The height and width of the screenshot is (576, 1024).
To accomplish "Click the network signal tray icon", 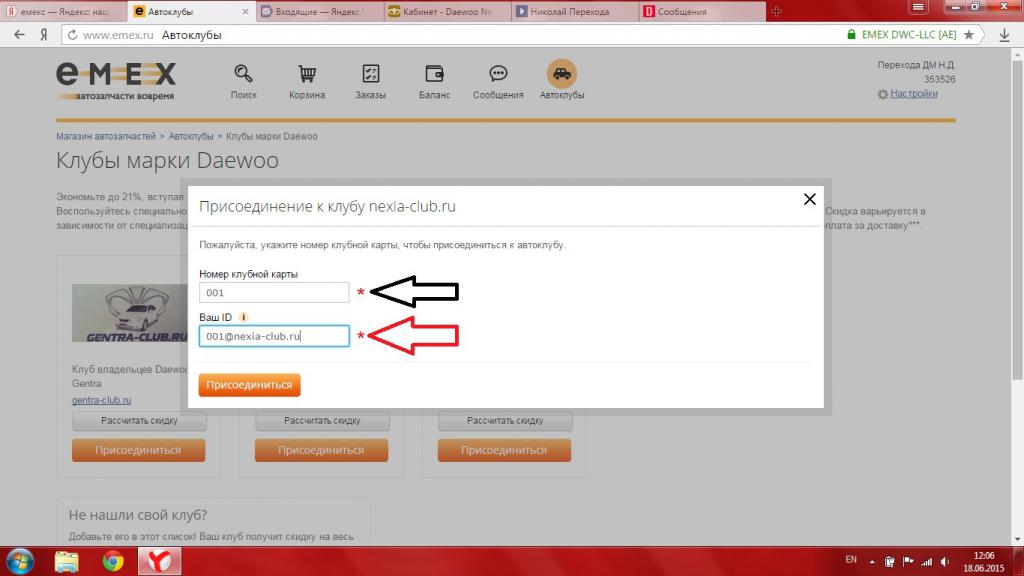I will click(927, 562).
